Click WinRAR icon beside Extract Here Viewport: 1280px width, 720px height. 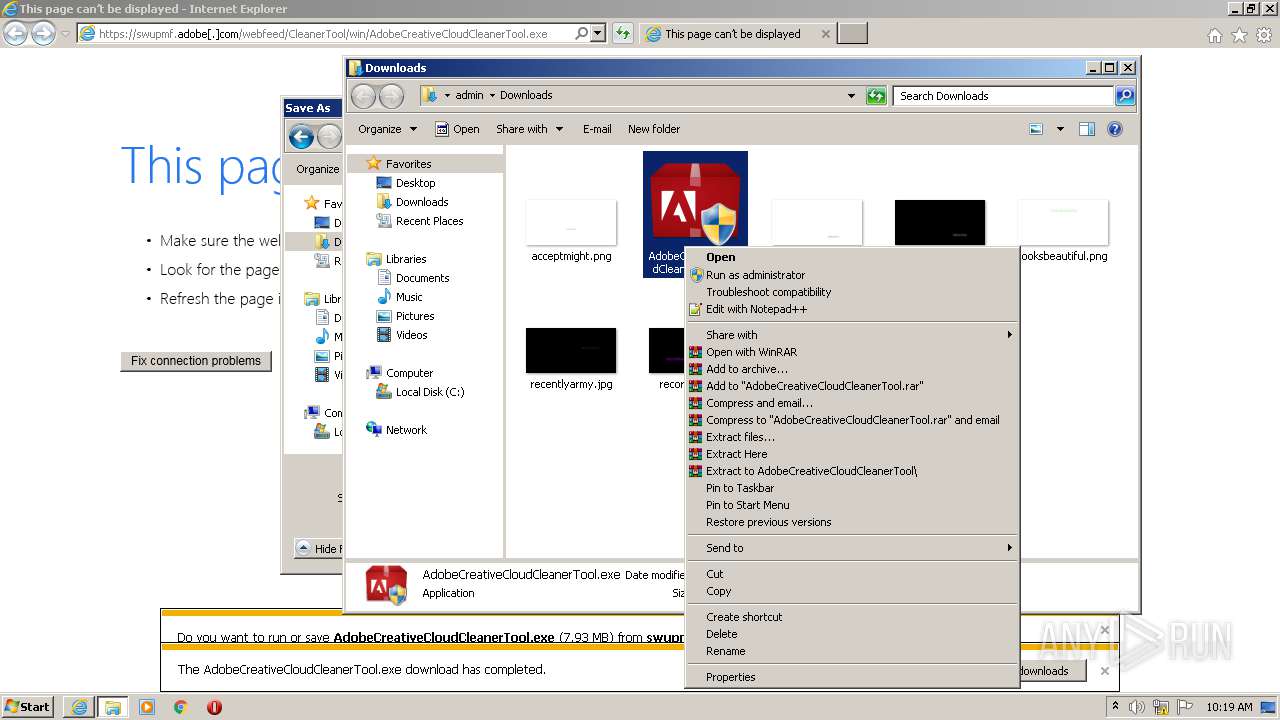[x=696, y=454]
